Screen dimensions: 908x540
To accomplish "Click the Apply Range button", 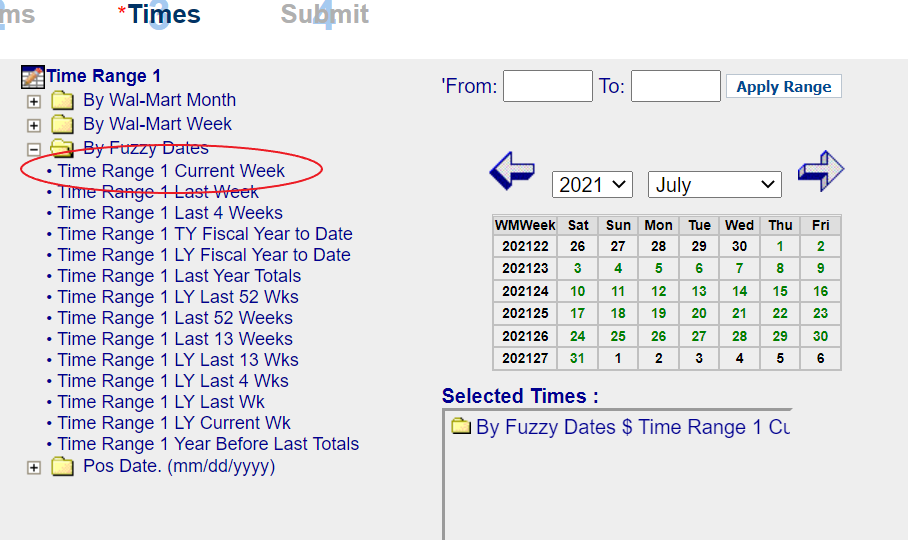I will point(783,86).
